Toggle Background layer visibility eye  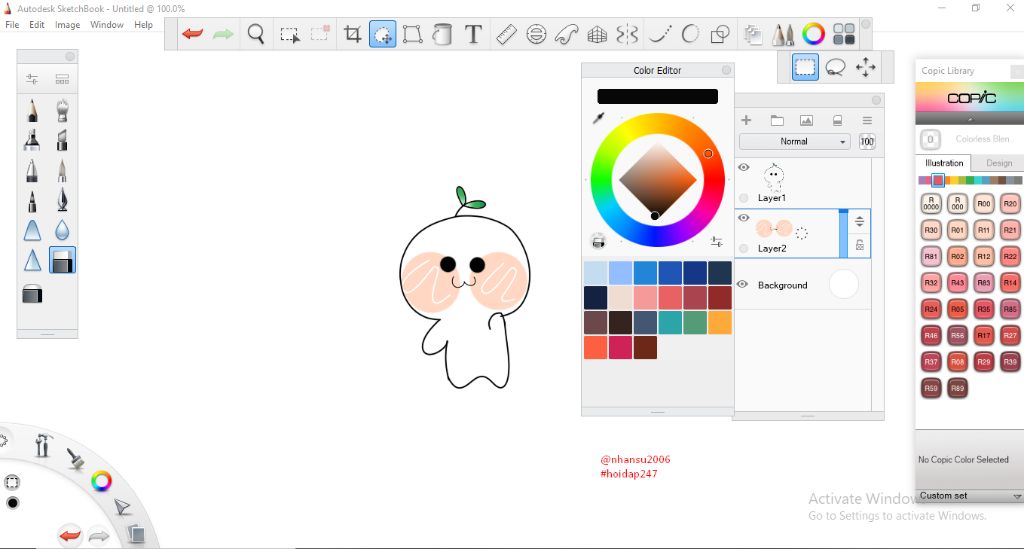[x=743, y=284]
